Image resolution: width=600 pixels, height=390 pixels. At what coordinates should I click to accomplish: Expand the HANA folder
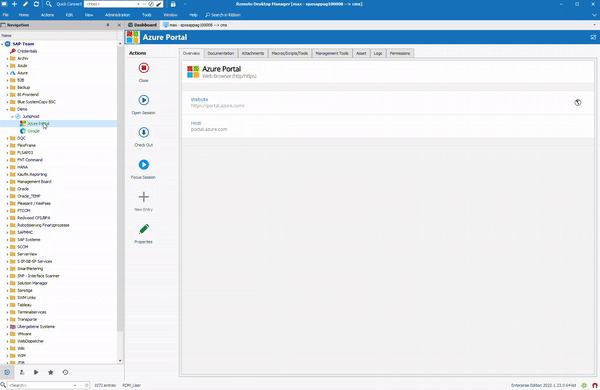click(x=7, y=167)
